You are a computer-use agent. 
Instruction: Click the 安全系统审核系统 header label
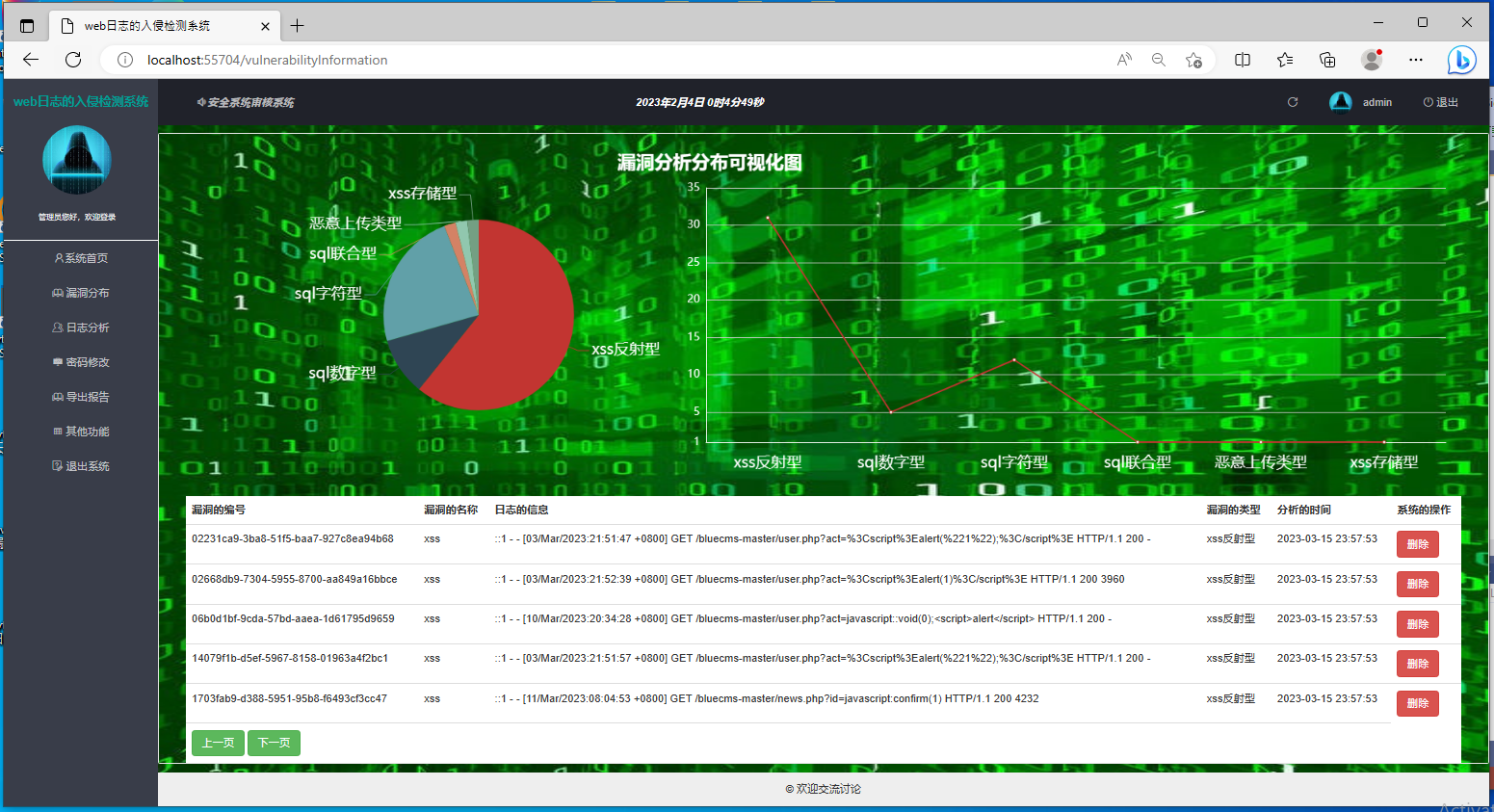point(246,102)
